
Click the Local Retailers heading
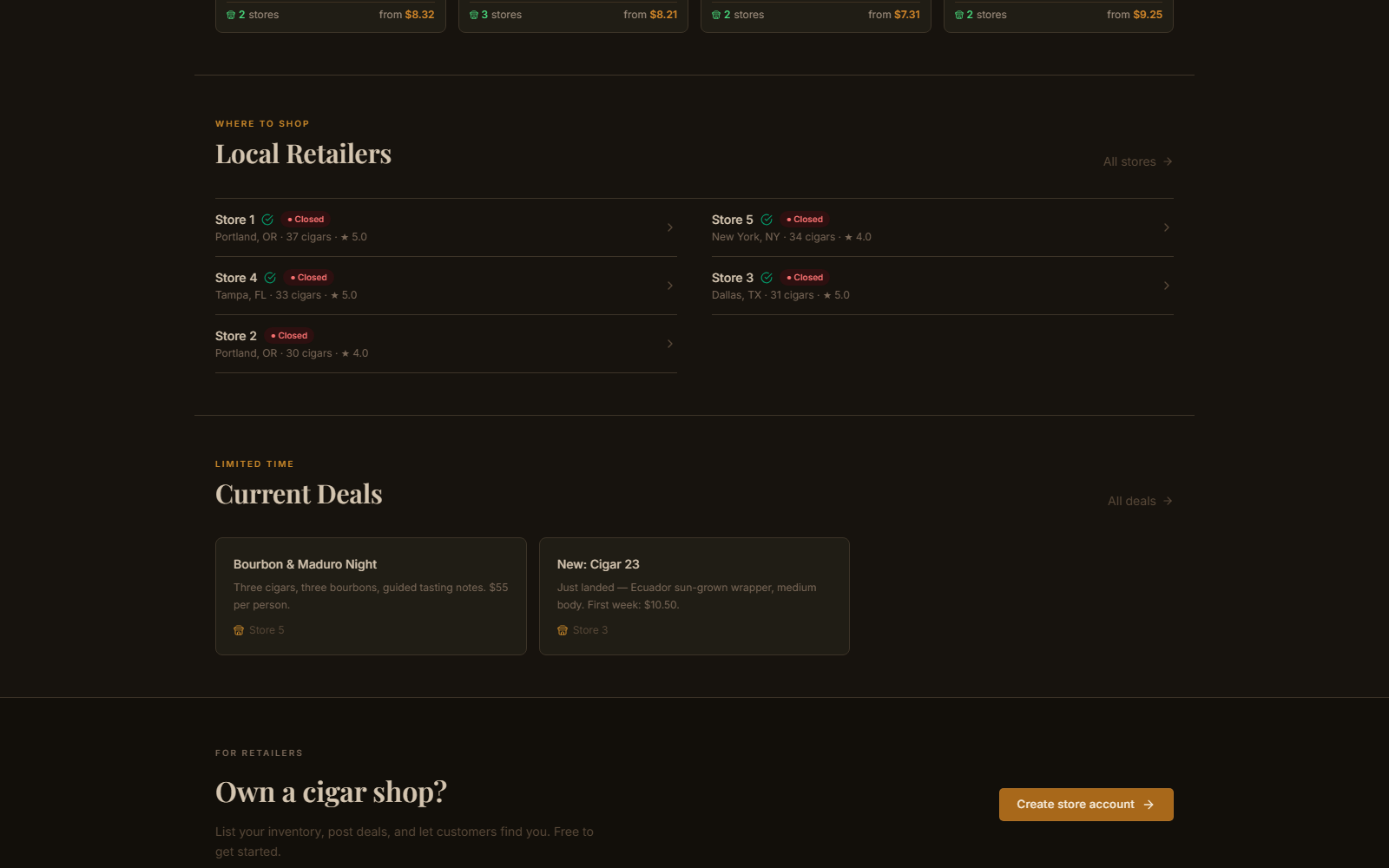tap(303, 154)
